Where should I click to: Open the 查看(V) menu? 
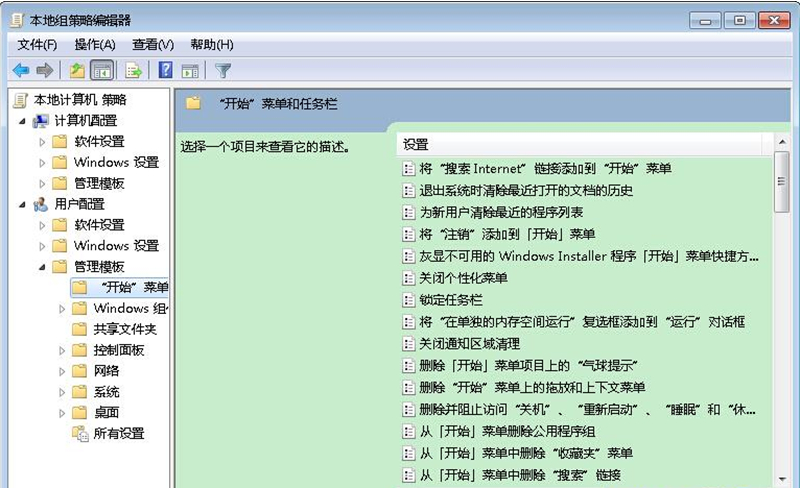153,45
